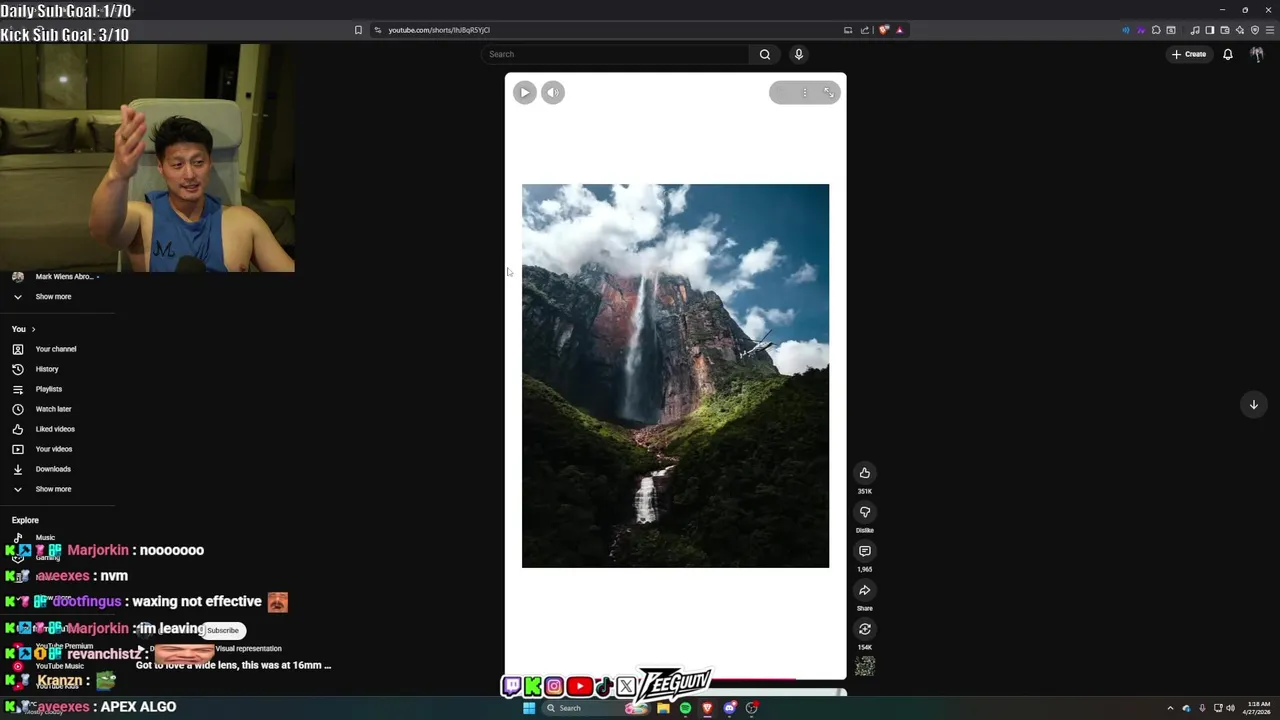
Task: Bookmark this page in browser
Action: 358,30
